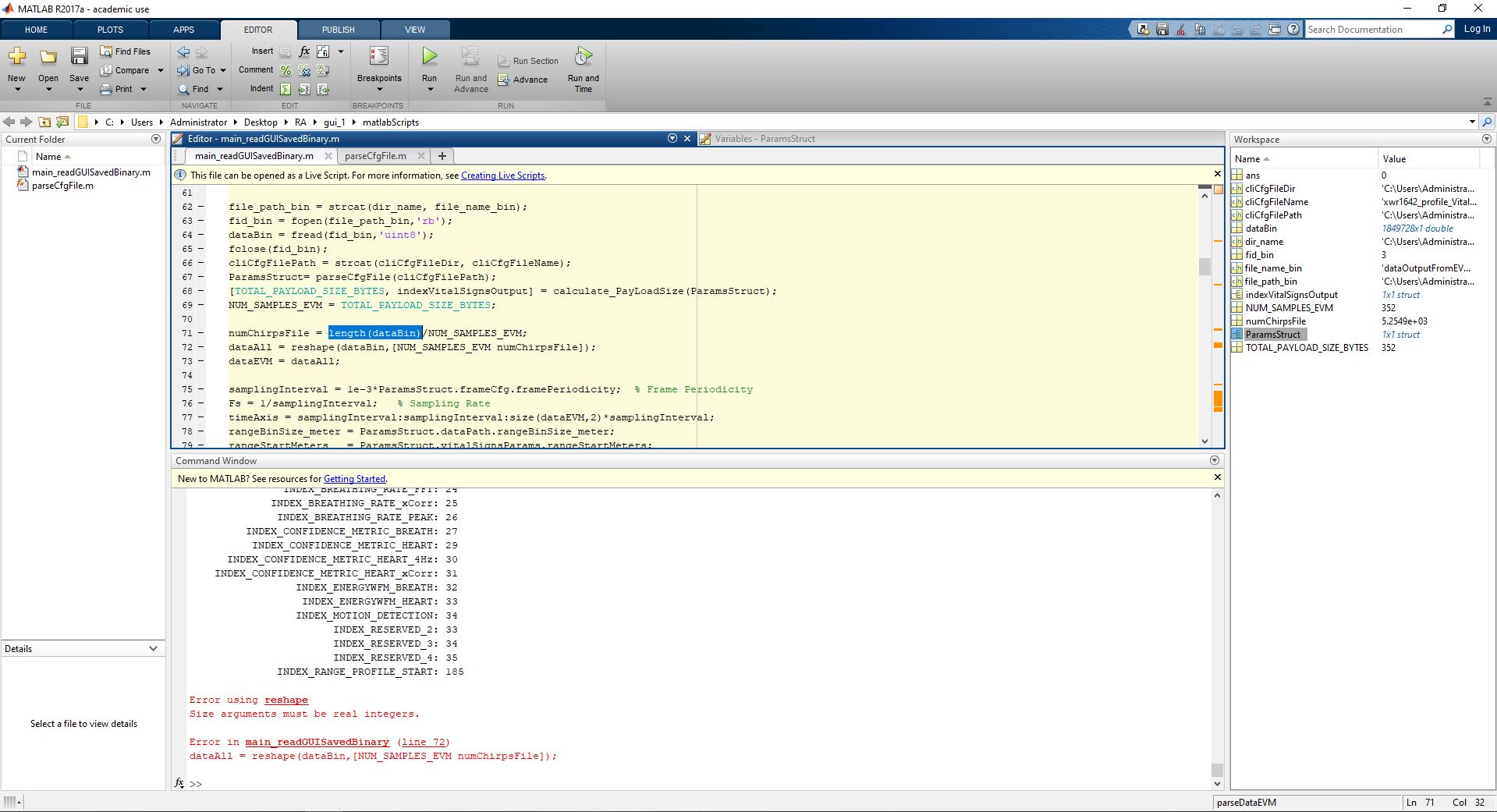This screenshot has height=812, width=1497.
Task: Switch to the PUBLISH ribbon tab
Action: click(338, 30)
